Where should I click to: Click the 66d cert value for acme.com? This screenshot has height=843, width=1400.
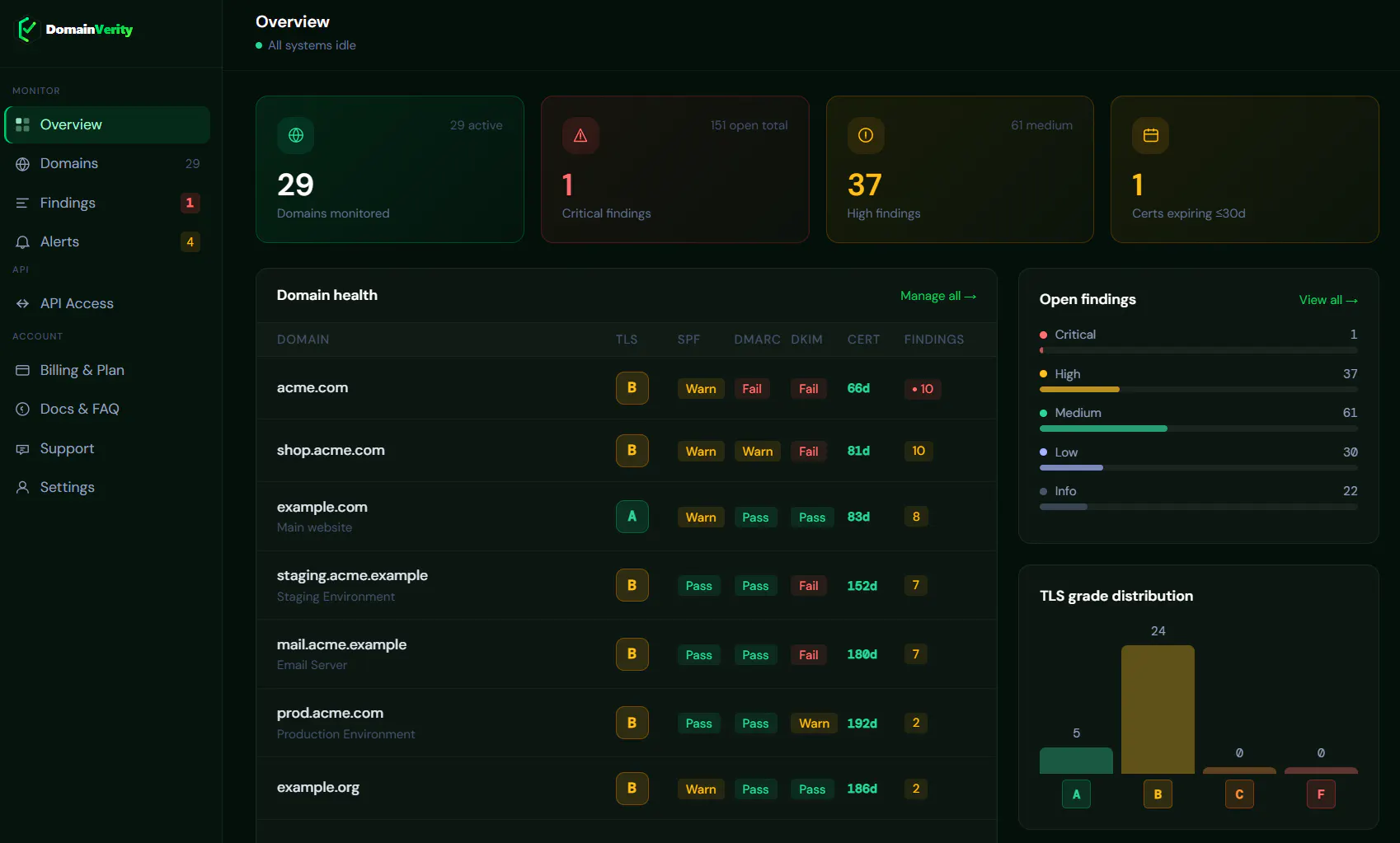[858, 388]
